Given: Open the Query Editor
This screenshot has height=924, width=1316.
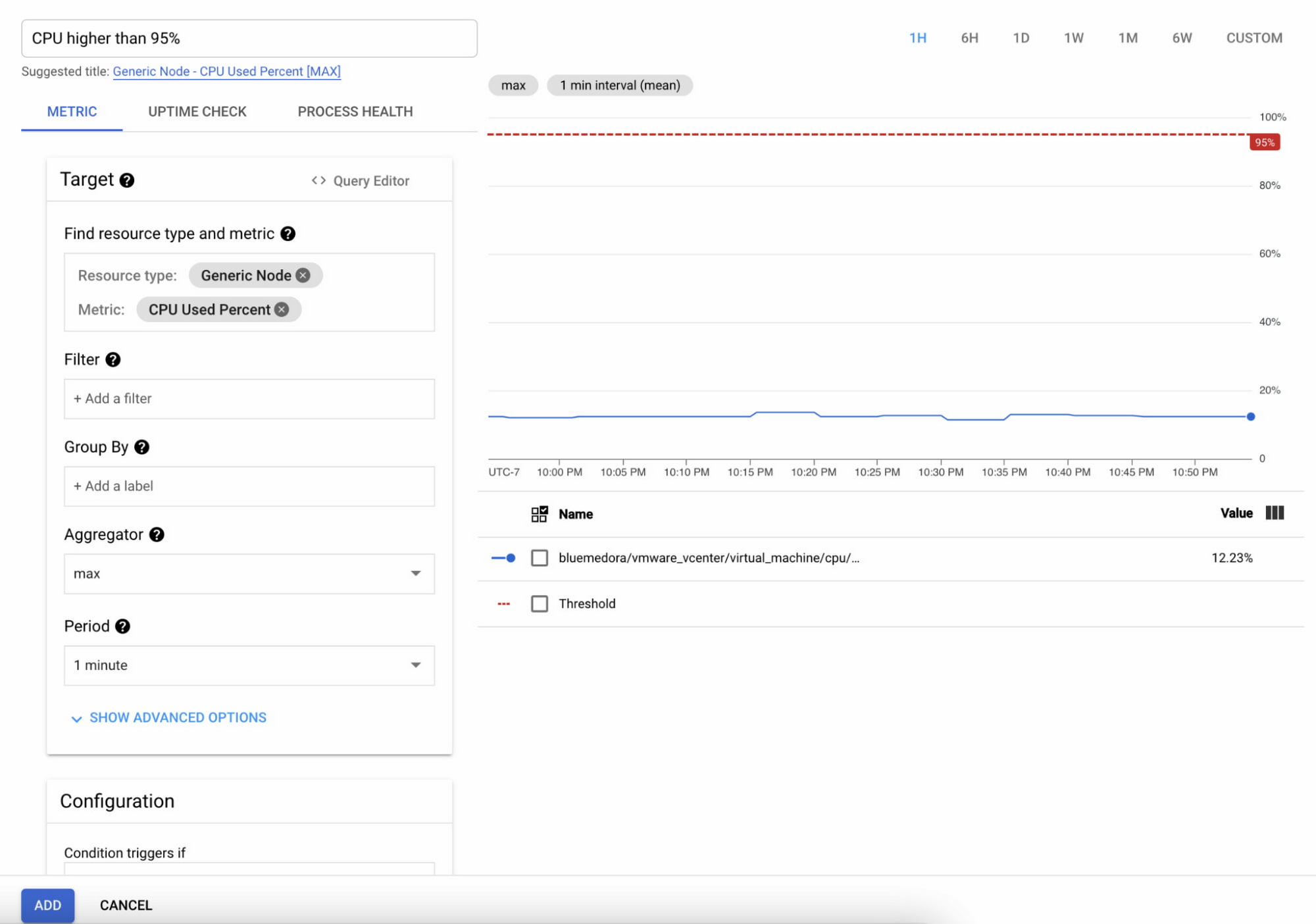Looking at the screenshot, I should tap(360, 180).
